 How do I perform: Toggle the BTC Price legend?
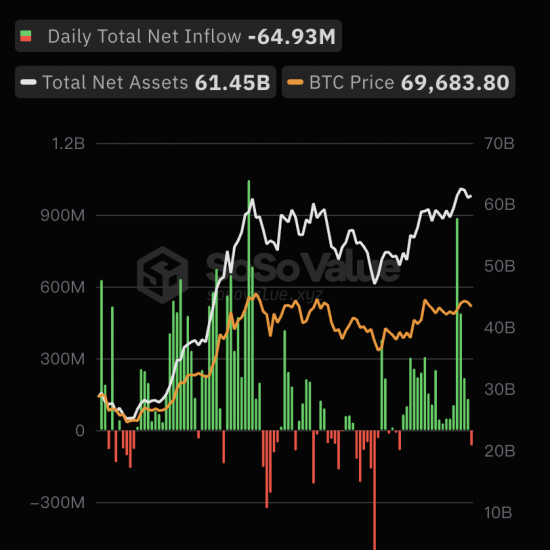398,82
